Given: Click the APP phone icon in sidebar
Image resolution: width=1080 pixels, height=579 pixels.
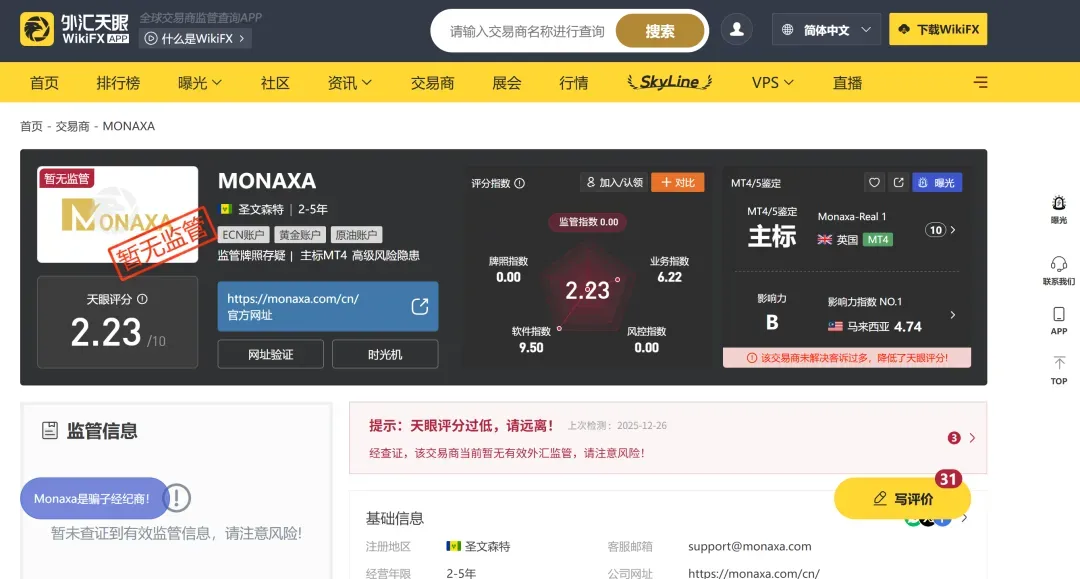Looking at the screenshot, I should (1059, 321).
